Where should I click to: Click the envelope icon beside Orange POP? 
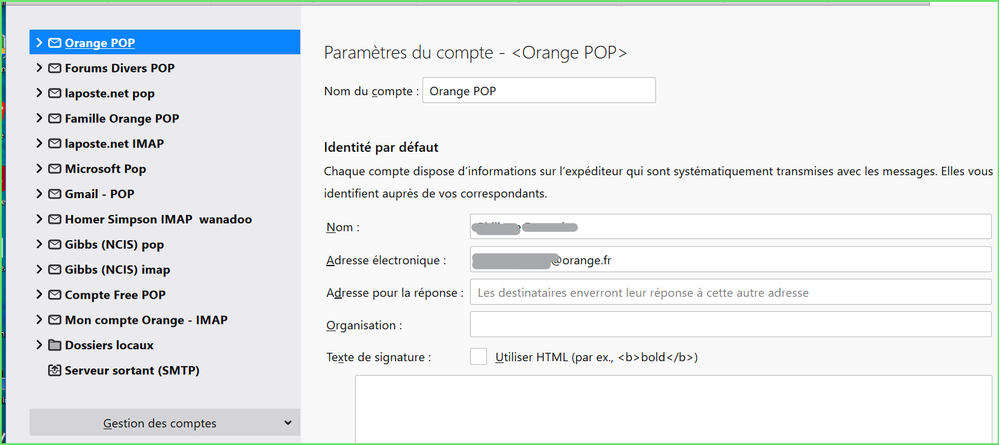pyautogui.click(x=54, y=43)
